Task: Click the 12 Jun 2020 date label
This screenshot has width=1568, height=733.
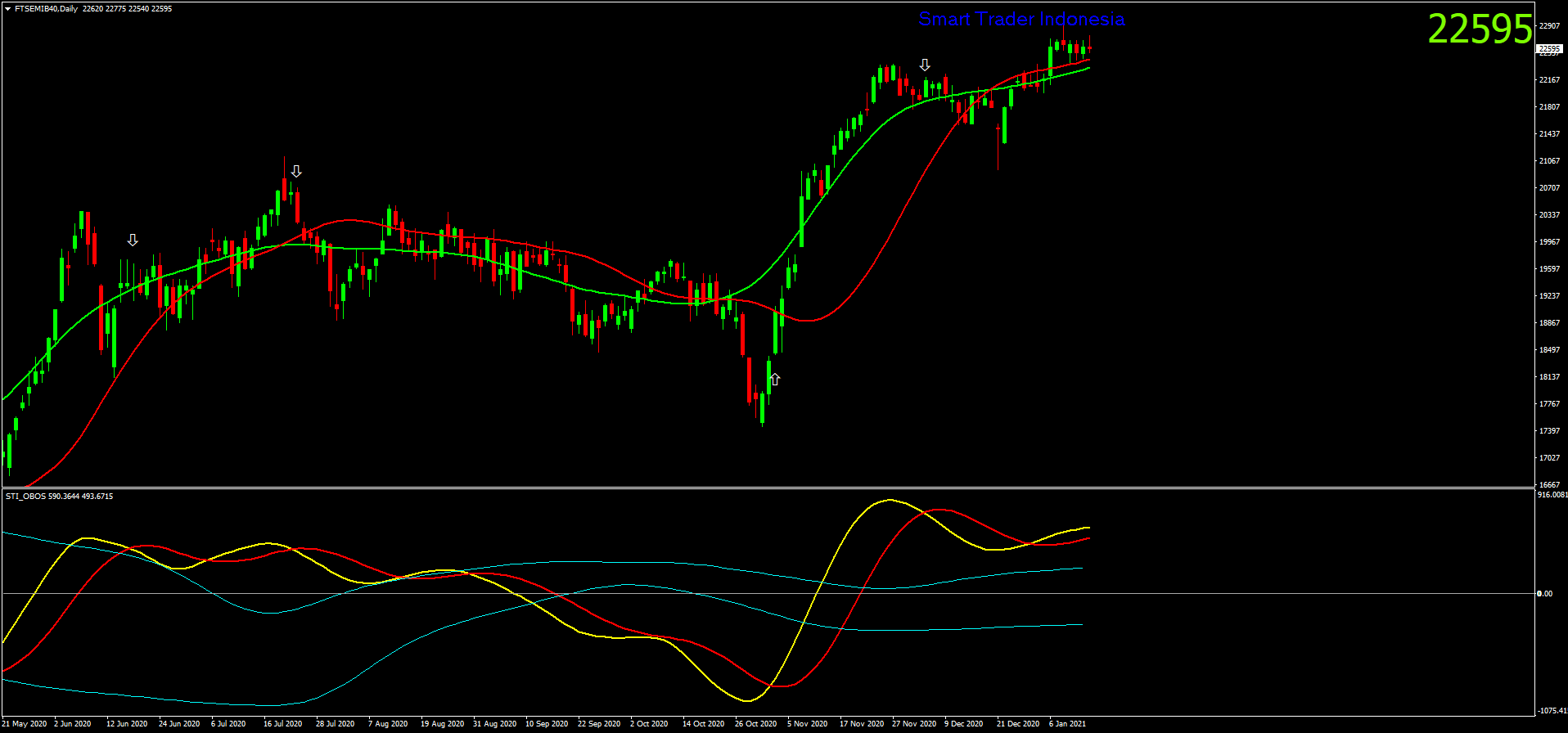Action: click(x=127, y=724)
